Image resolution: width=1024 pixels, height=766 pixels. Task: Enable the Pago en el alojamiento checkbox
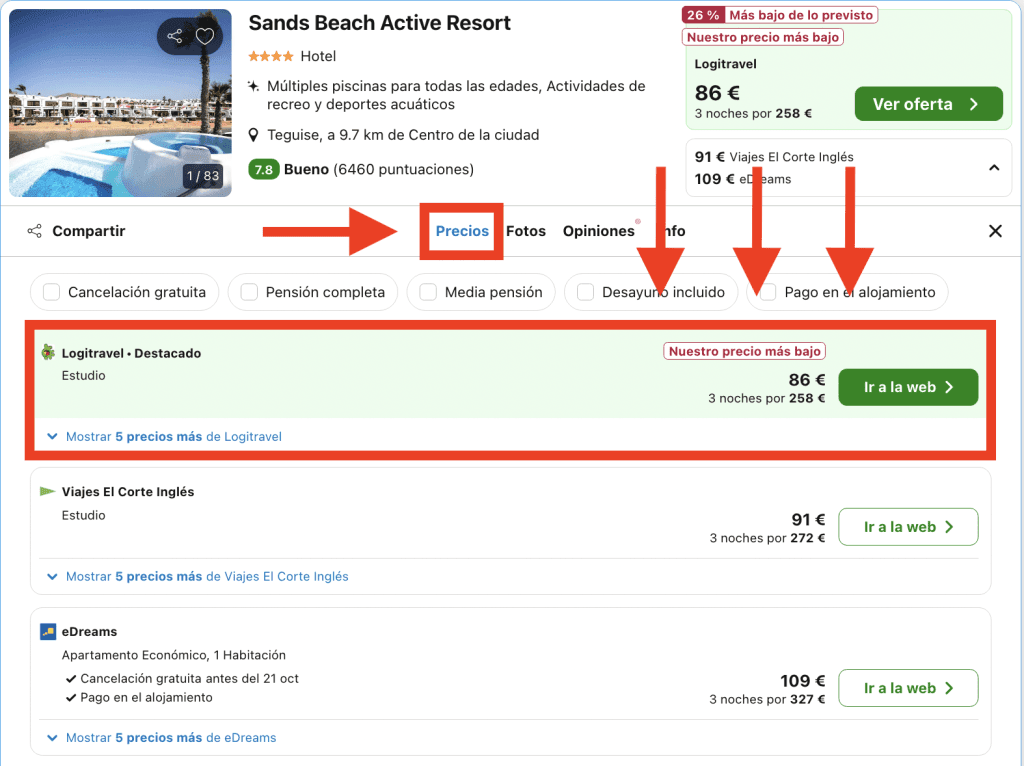click(x=768, y=292)
